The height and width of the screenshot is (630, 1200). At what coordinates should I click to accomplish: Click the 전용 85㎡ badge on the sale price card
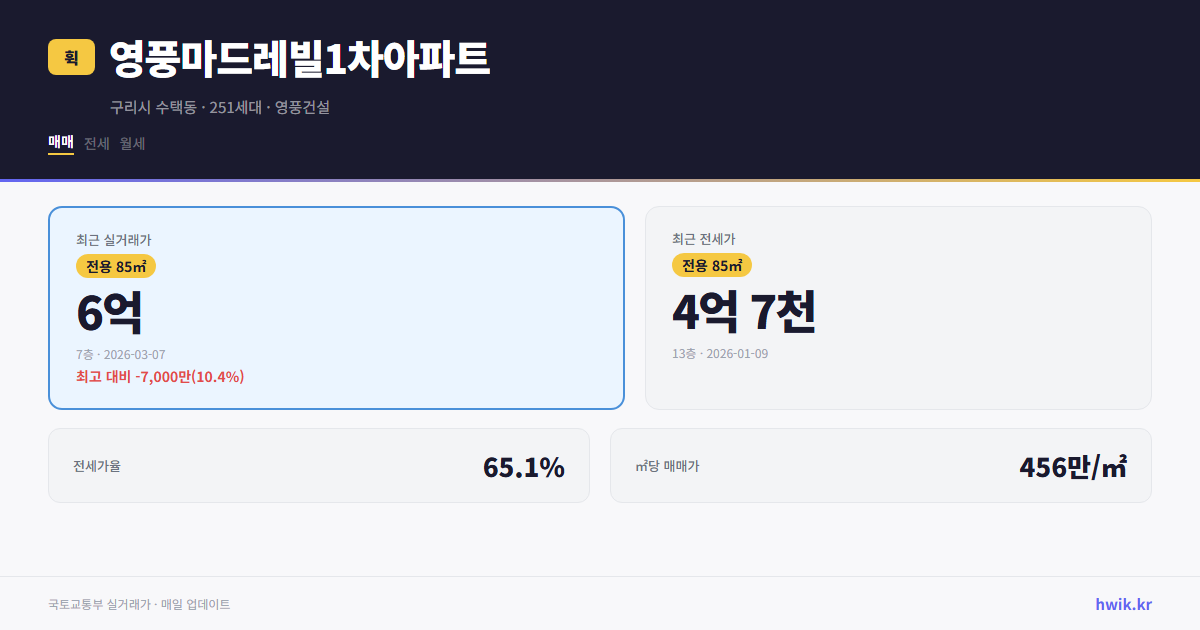pos(114,266)
